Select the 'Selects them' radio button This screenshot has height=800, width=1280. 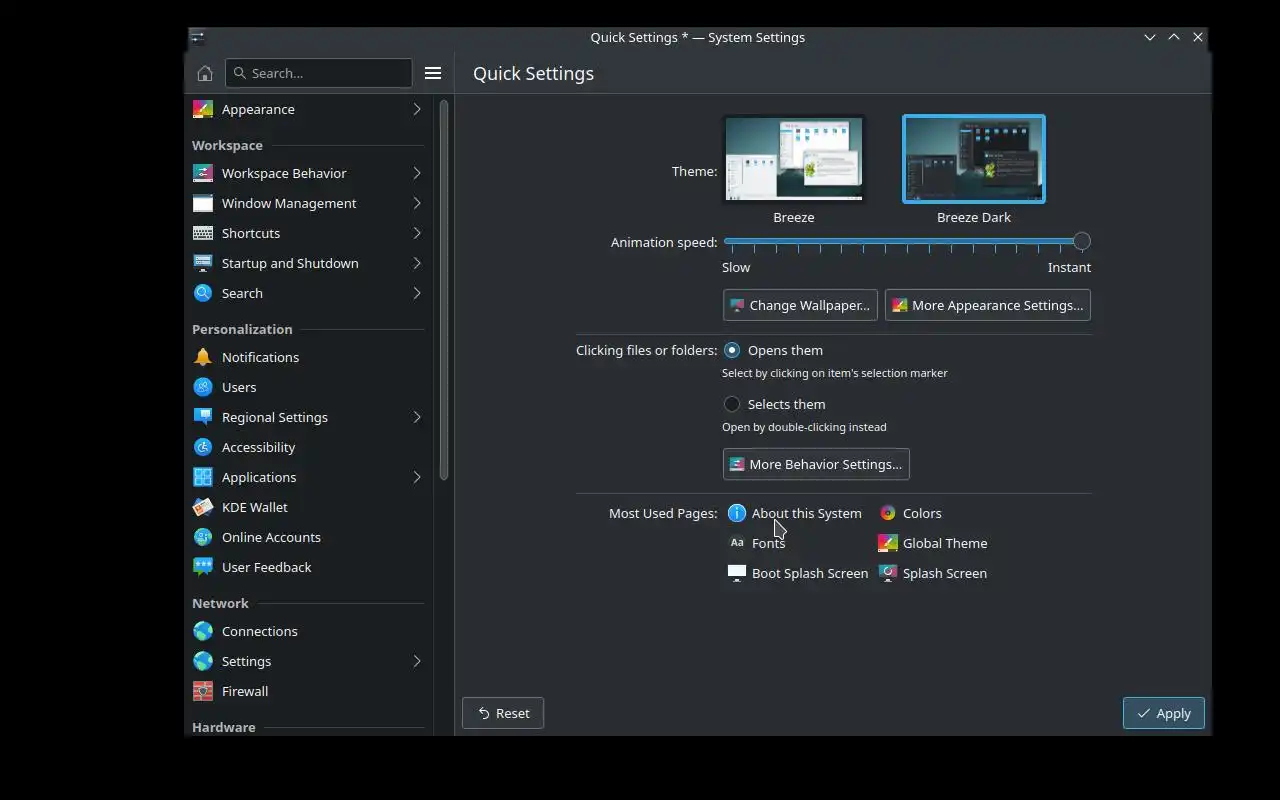(x=732, y=404)
